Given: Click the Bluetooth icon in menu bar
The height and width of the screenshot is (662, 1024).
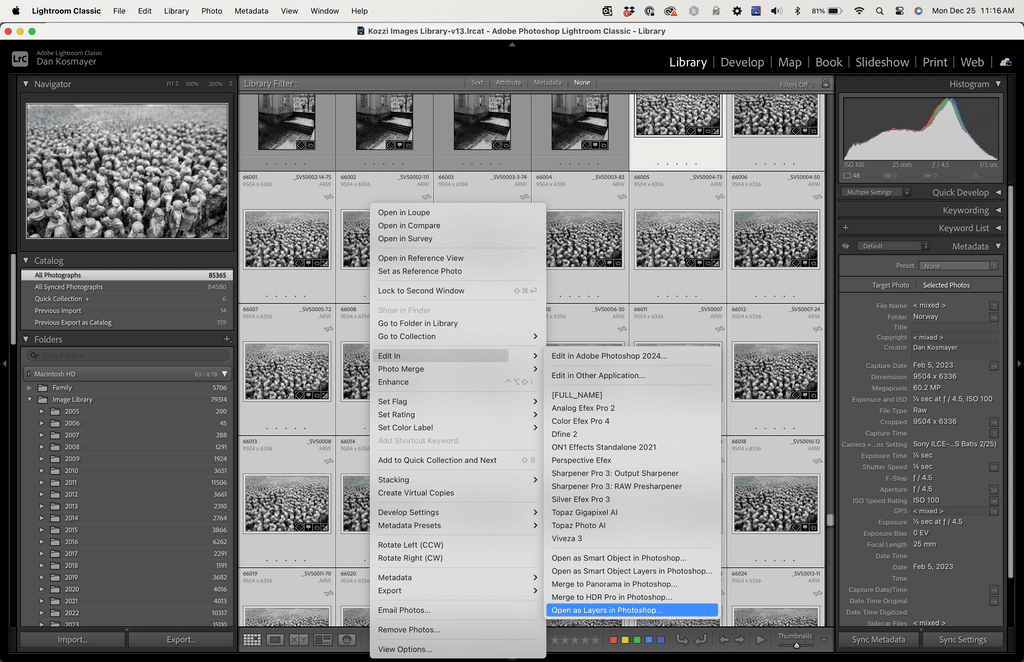Looking at the screenshot, I should pyautogui.click(x=797, y=11).
